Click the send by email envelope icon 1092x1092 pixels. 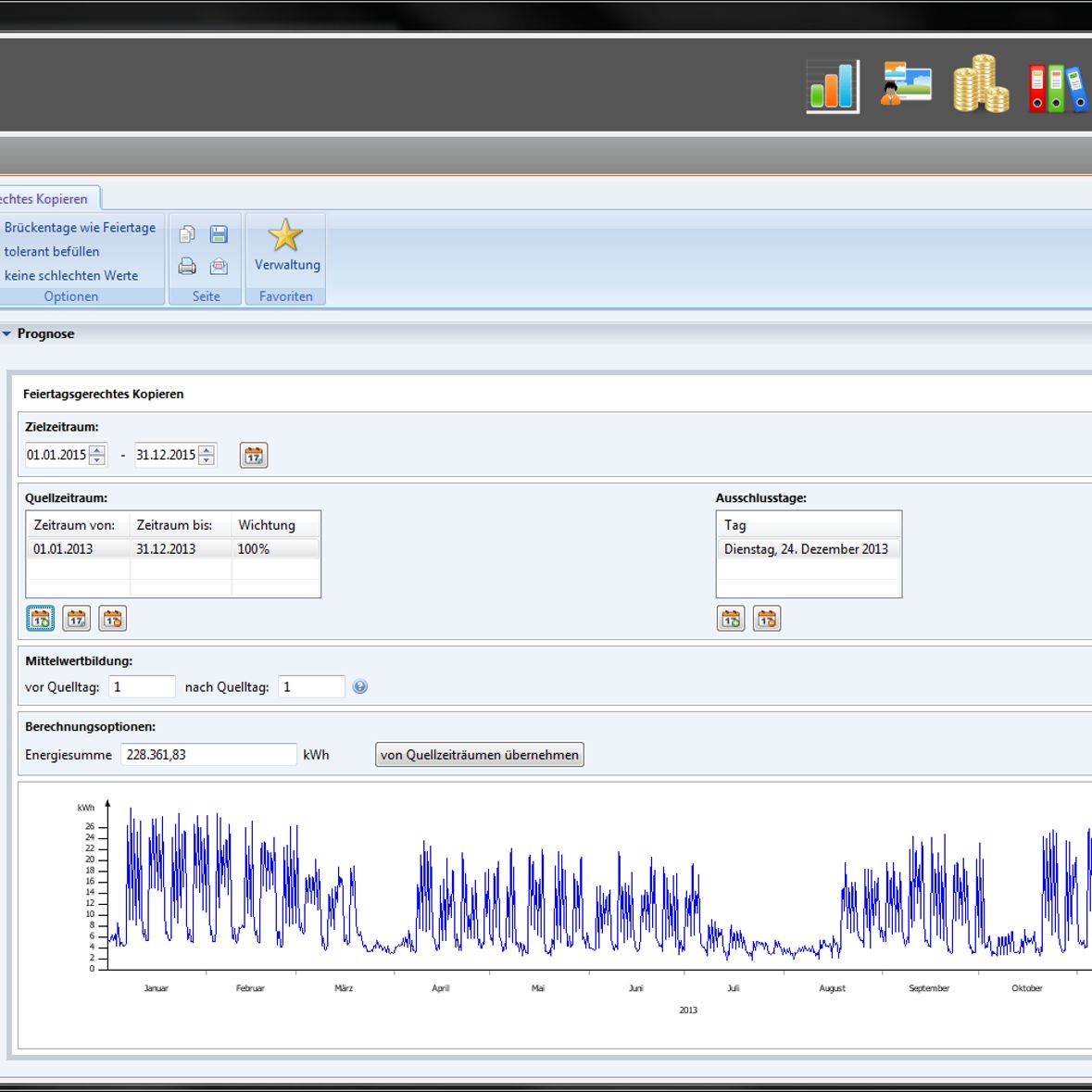click(x=219, y=266)
